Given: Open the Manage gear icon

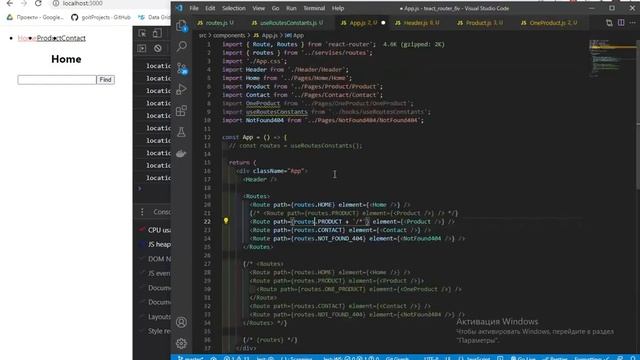Looking at the screenshot, I should pyautogui.click(x=181, y=343).
